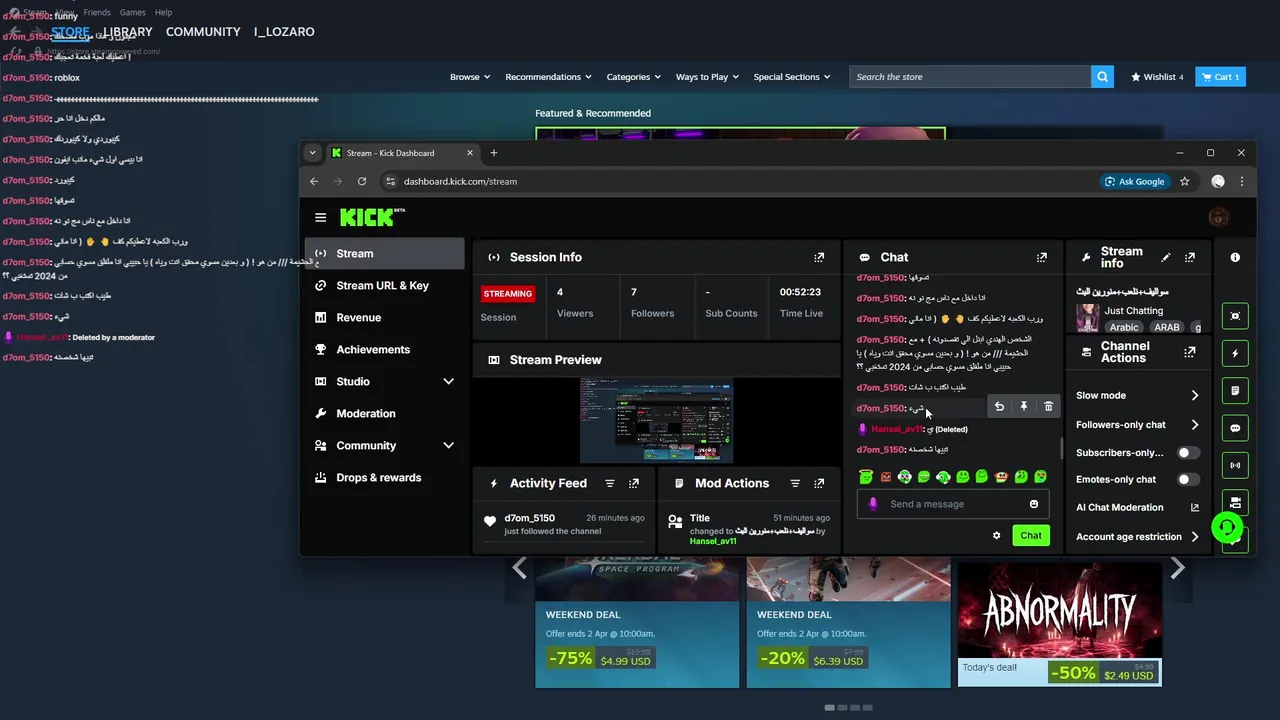
Task: Pop out the Channel Actions panel
Action: (1190, 352)
